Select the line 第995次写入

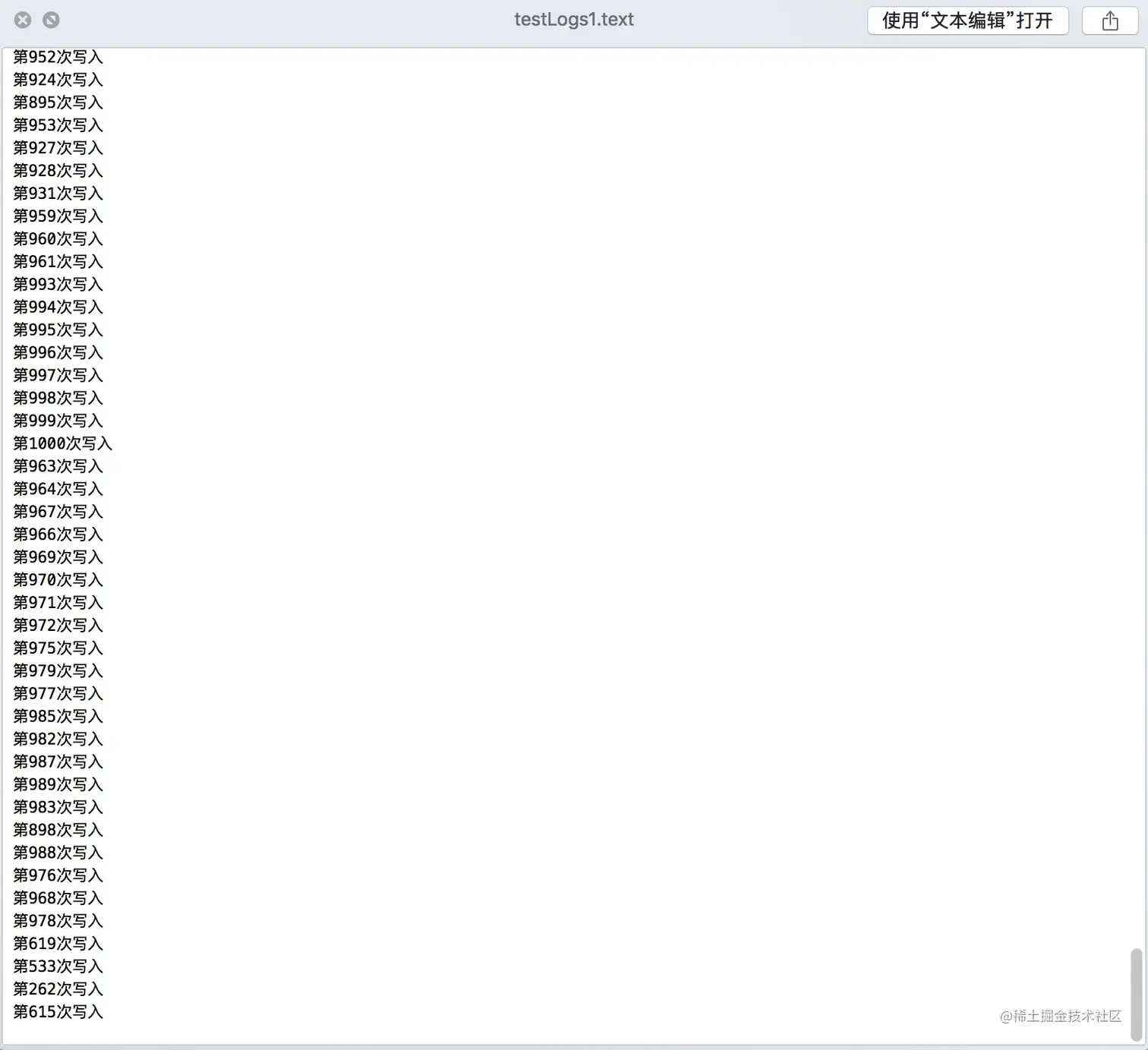pyautogui.click(x=58, y=330)
